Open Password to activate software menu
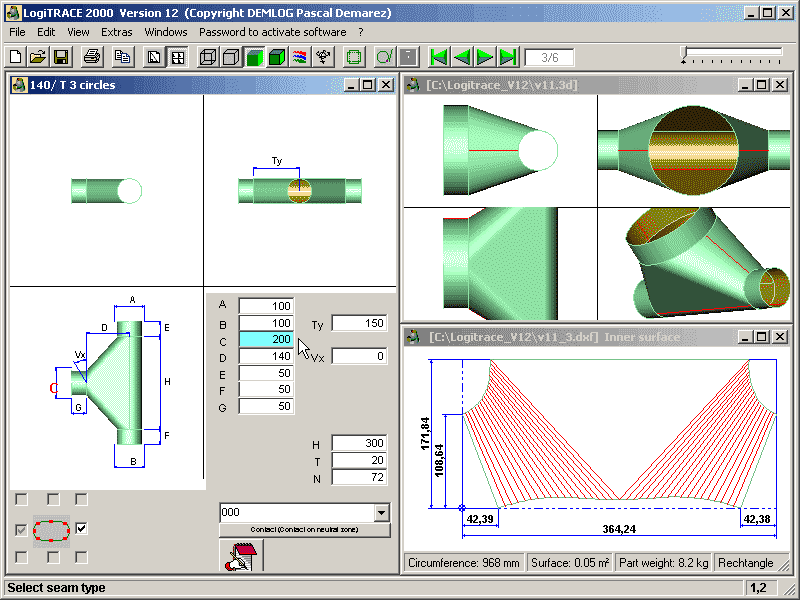This screenshot has width=800, height=600. tap(272, 32)
